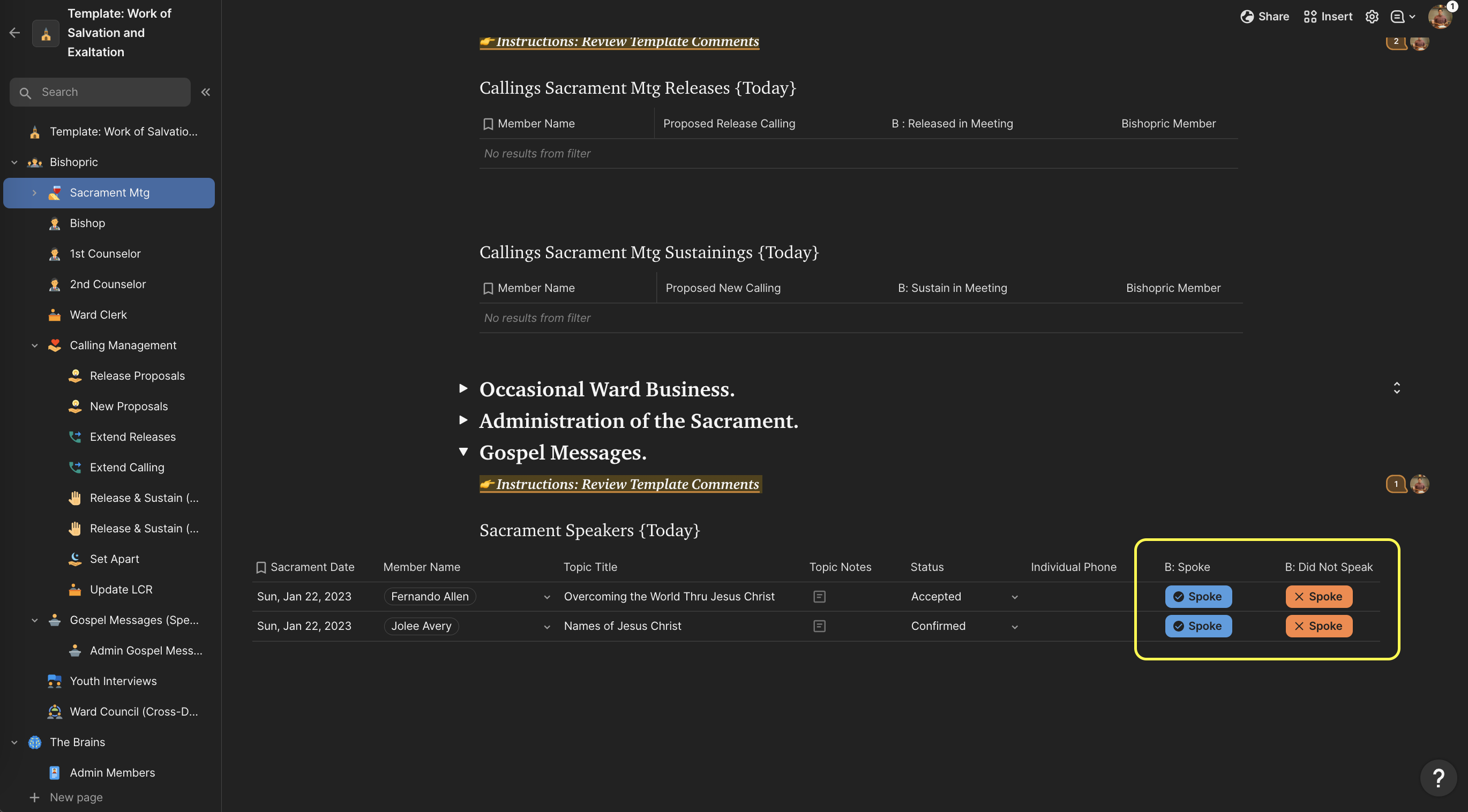Click the back arrow icon
The height and width of the screenshot is (812, 1468).
(15, 33)
